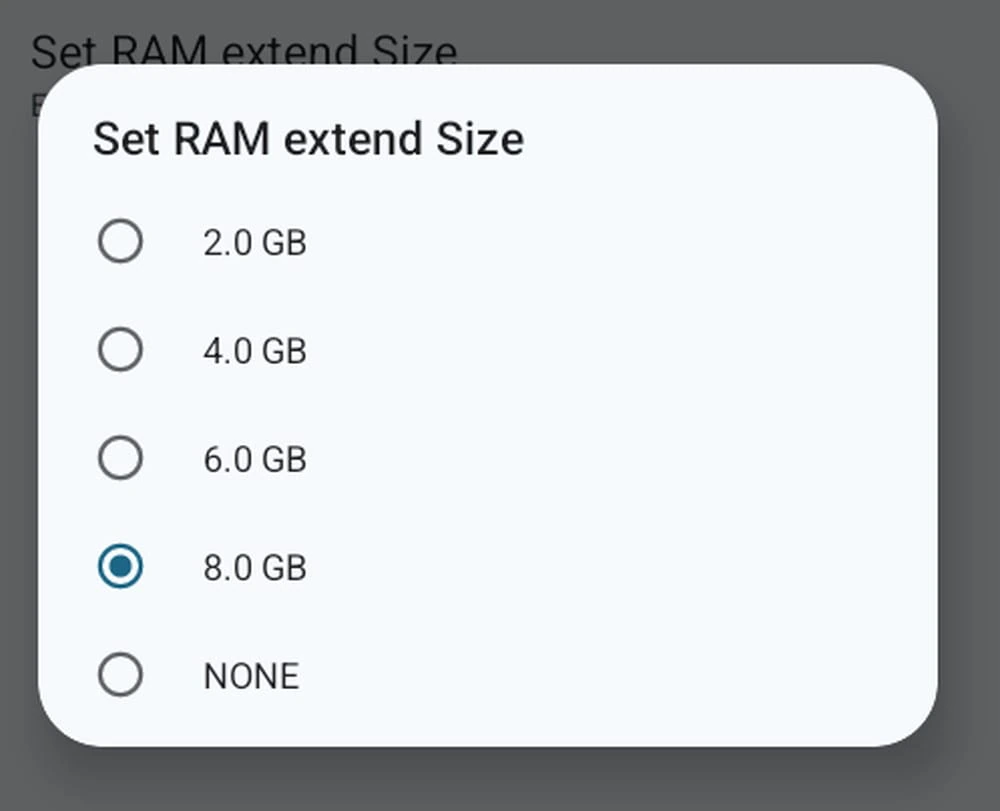Click the "6.0 GB" text label
Image resolution: width=1000 pixels, height=811 pixels.
coord(254,459)
